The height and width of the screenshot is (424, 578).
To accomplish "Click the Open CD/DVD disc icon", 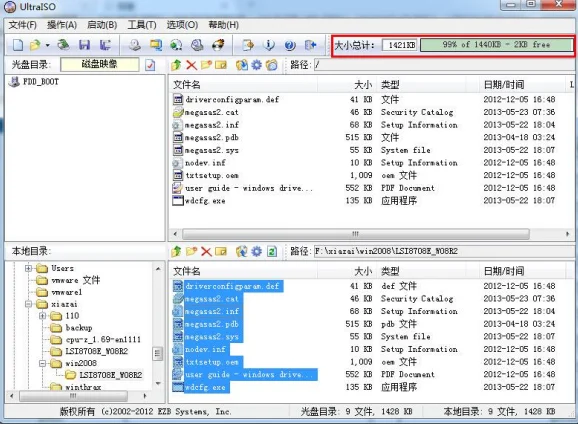I will (63, 45).
